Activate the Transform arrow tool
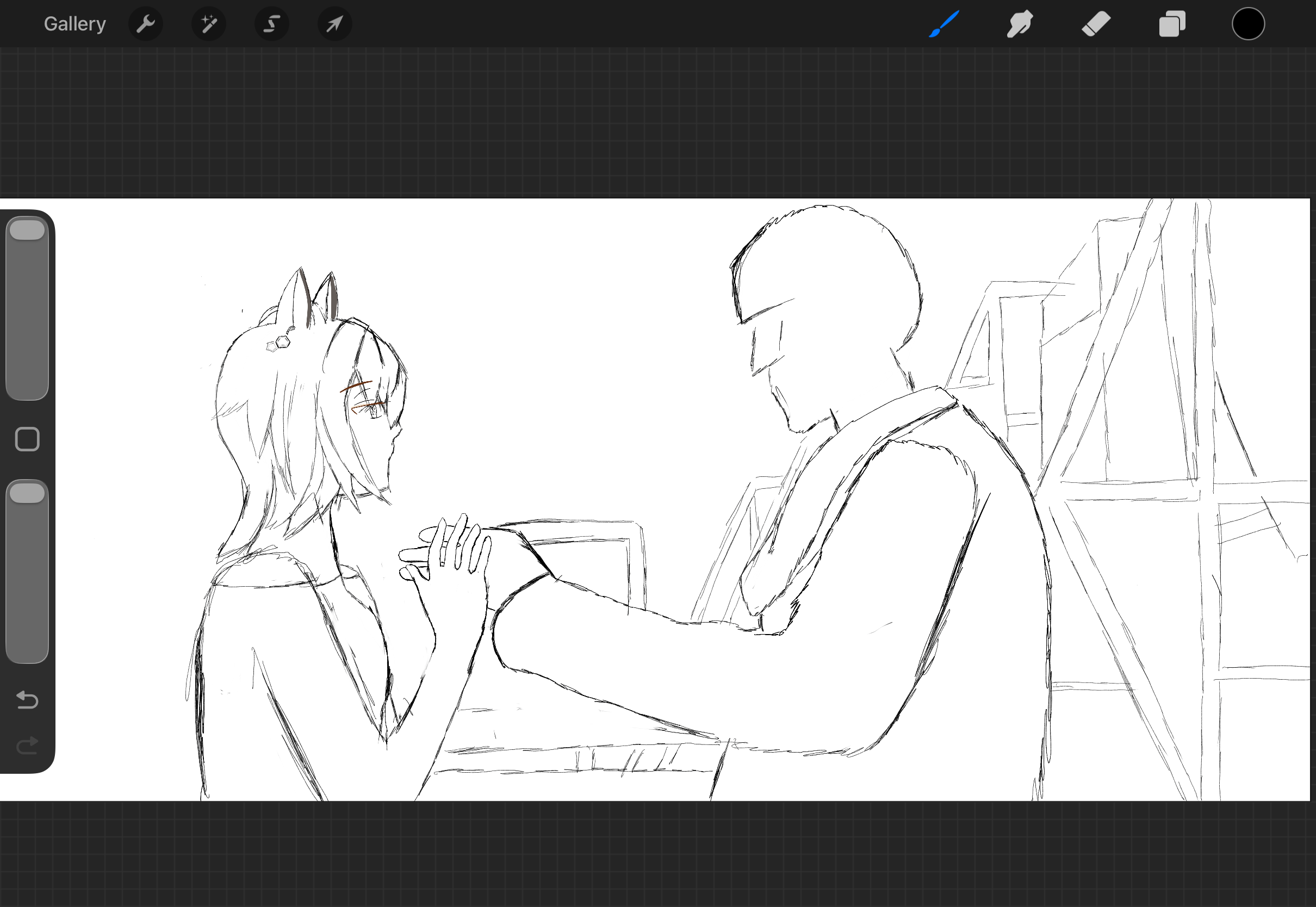Screen dimensions: 1316x907 (x=334, y=24)
